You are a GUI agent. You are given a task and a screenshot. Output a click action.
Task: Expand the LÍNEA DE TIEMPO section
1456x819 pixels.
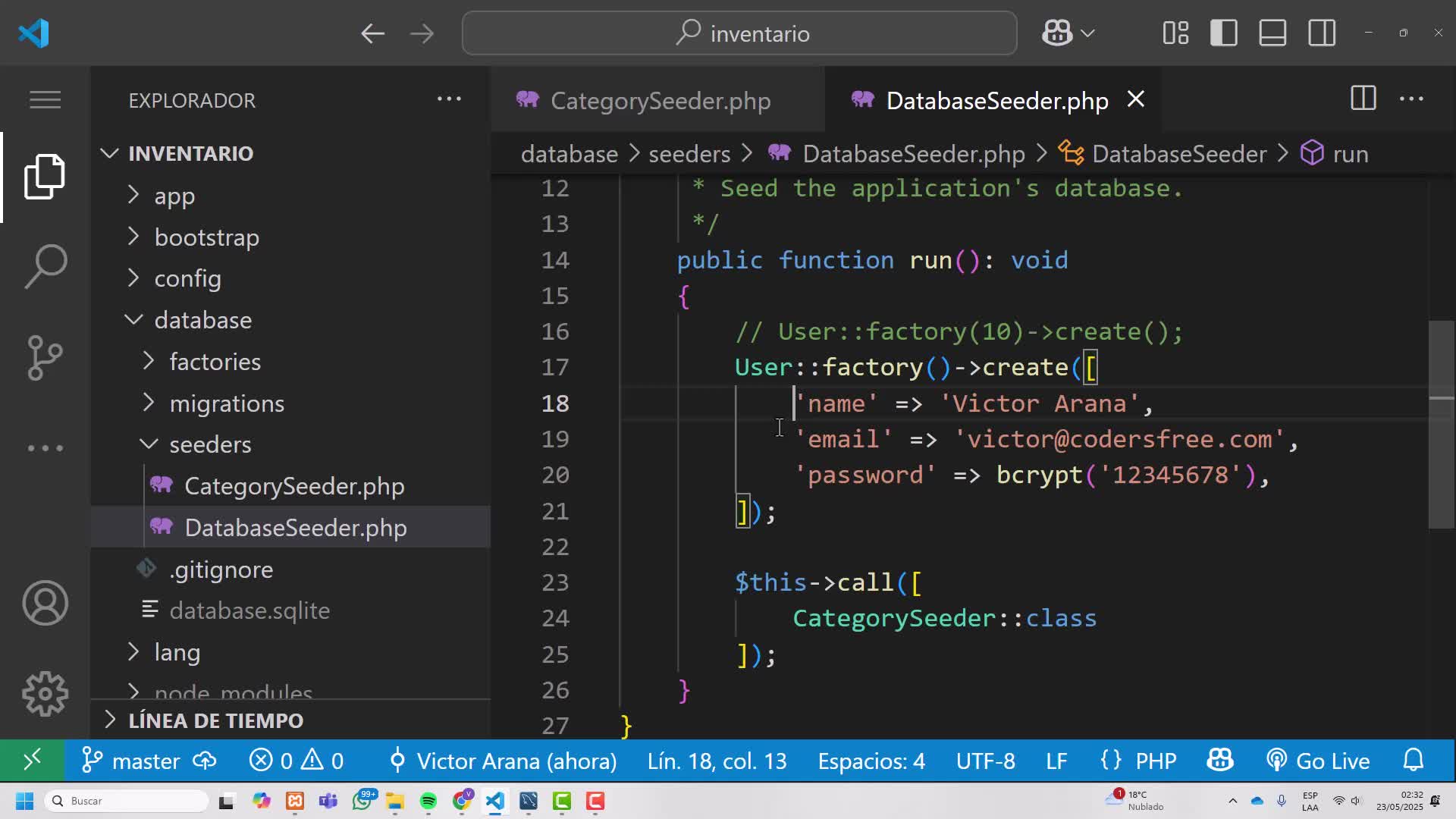click(x=215, y=720)
